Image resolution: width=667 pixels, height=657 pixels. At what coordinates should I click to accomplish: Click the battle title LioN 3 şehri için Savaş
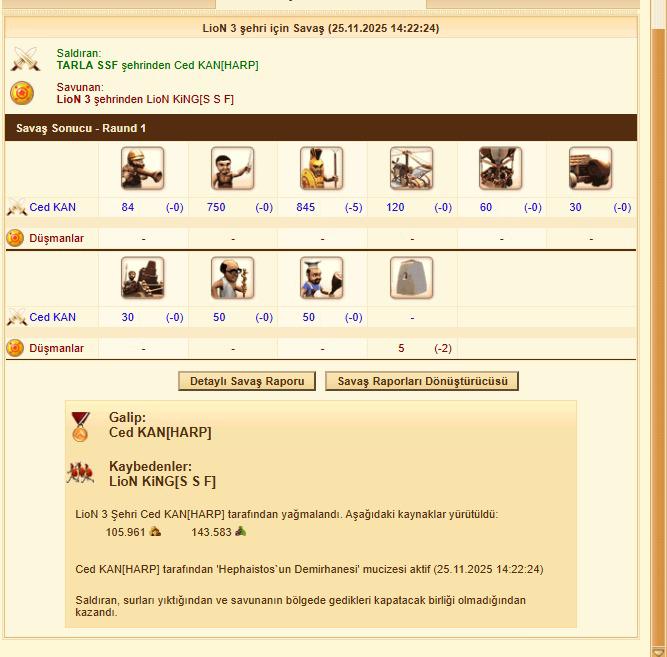click(x=263, y=28)
